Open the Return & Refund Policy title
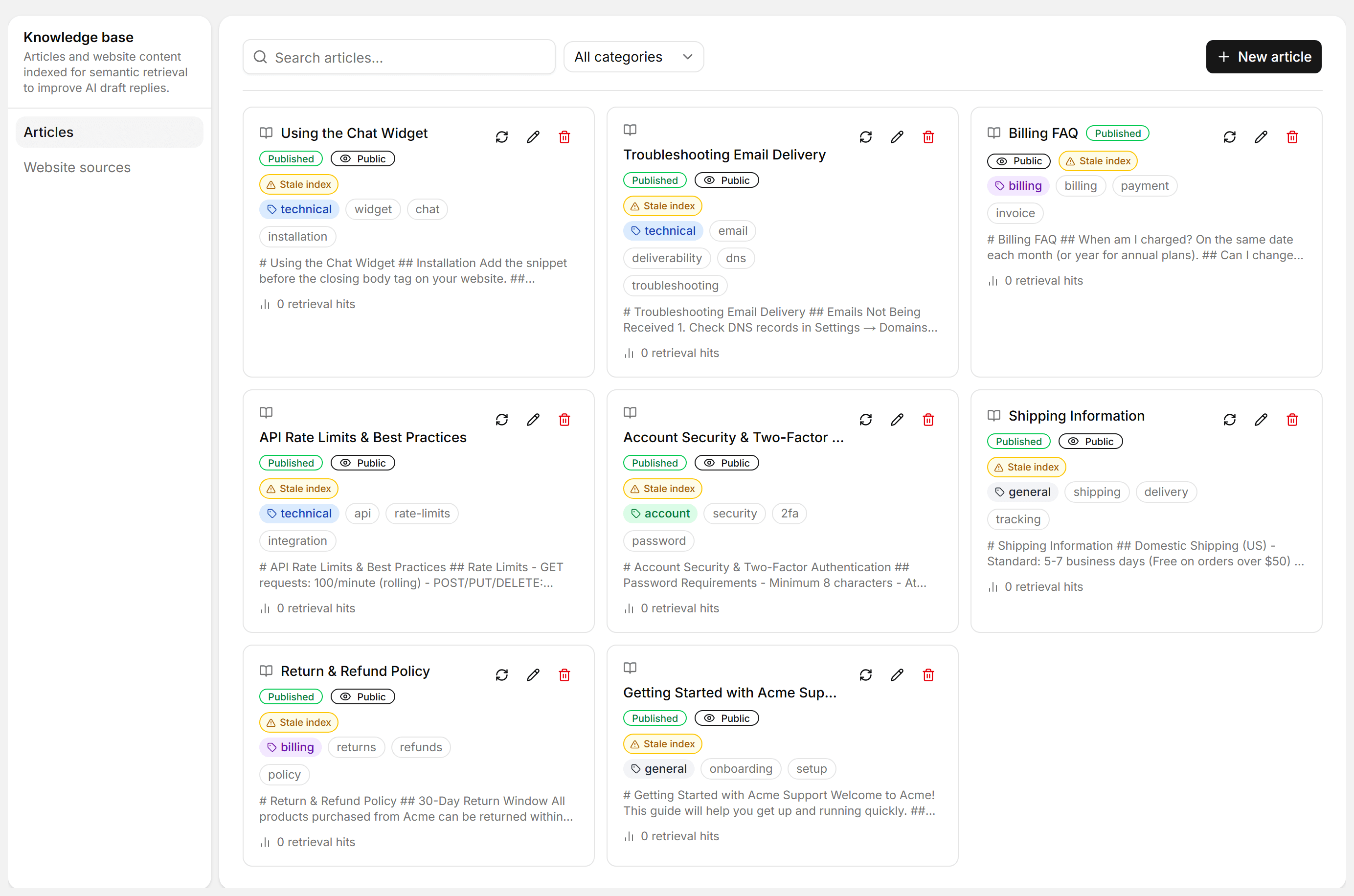The width and height of the screenshot is (1354, 896). pos(356,672)
